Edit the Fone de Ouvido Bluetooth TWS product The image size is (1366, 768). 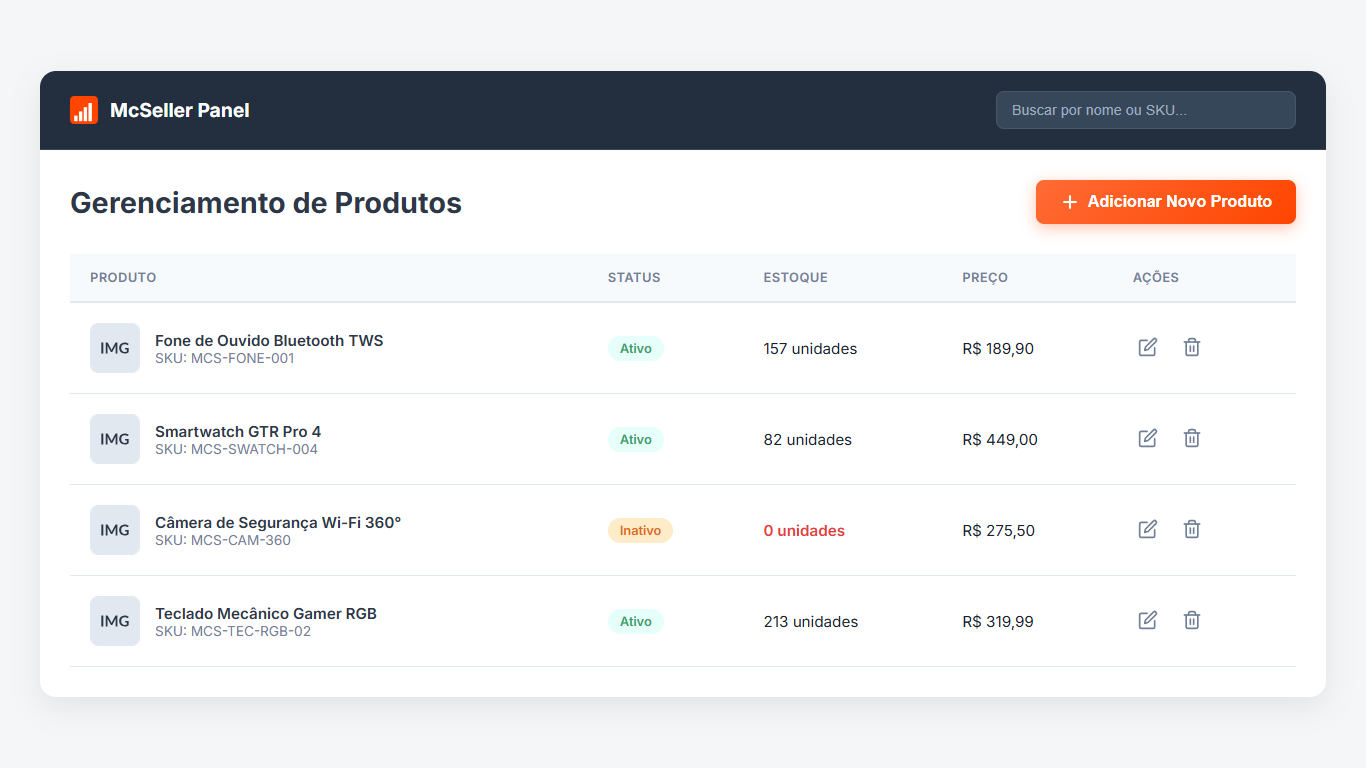1148,347
